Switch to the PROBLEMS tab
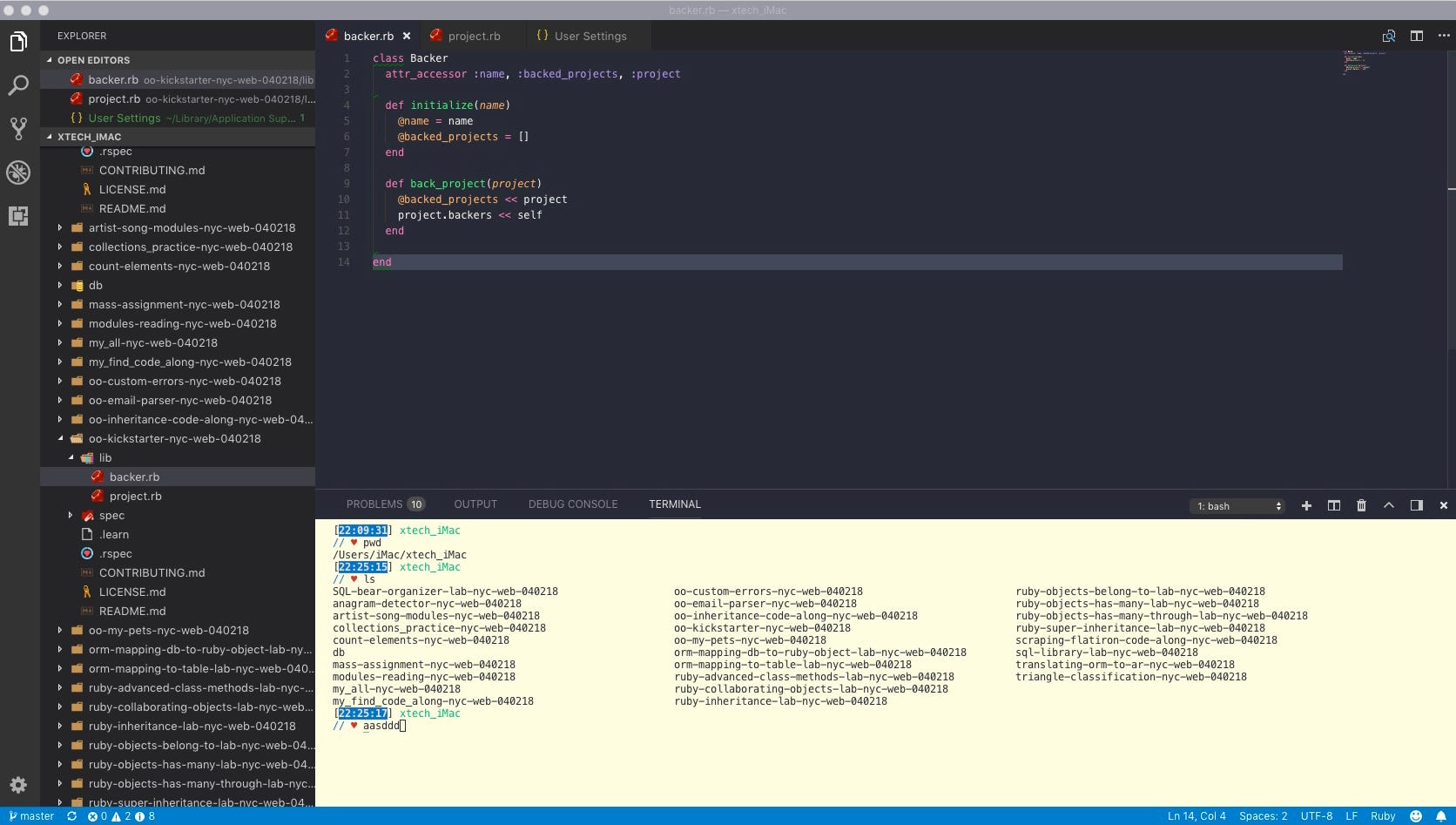Image resolution: width=1456 pixels, height=825 pixels. tap(376, 504)
